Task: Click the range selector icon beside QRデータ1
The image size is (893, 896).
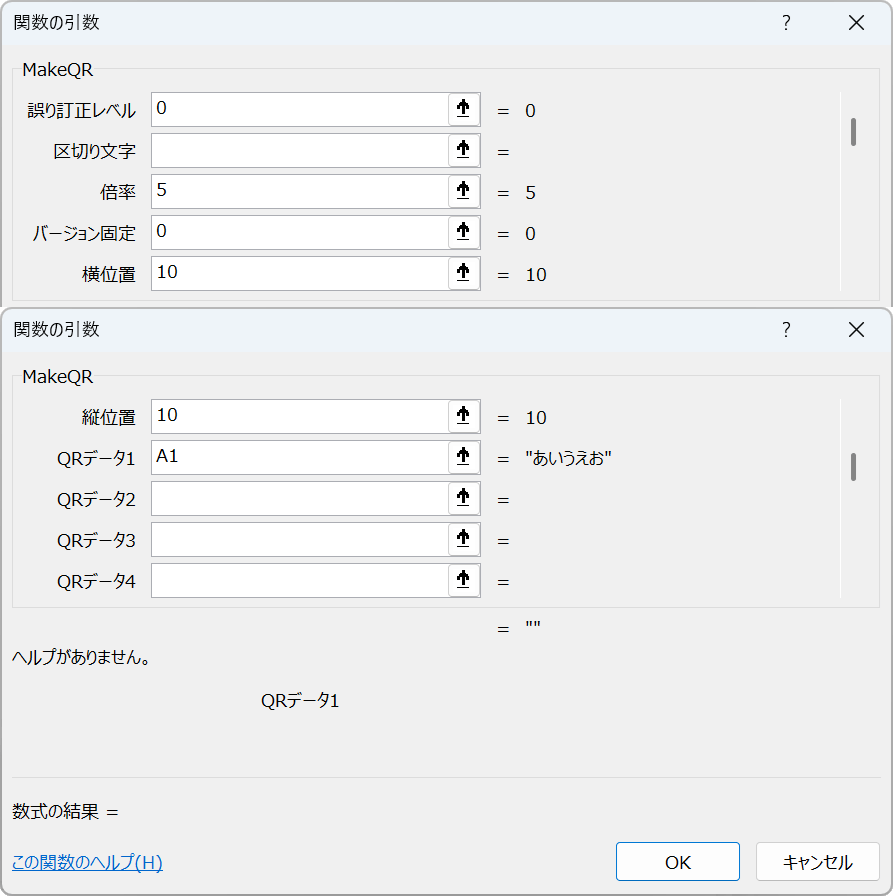Action: click(462, 457)
